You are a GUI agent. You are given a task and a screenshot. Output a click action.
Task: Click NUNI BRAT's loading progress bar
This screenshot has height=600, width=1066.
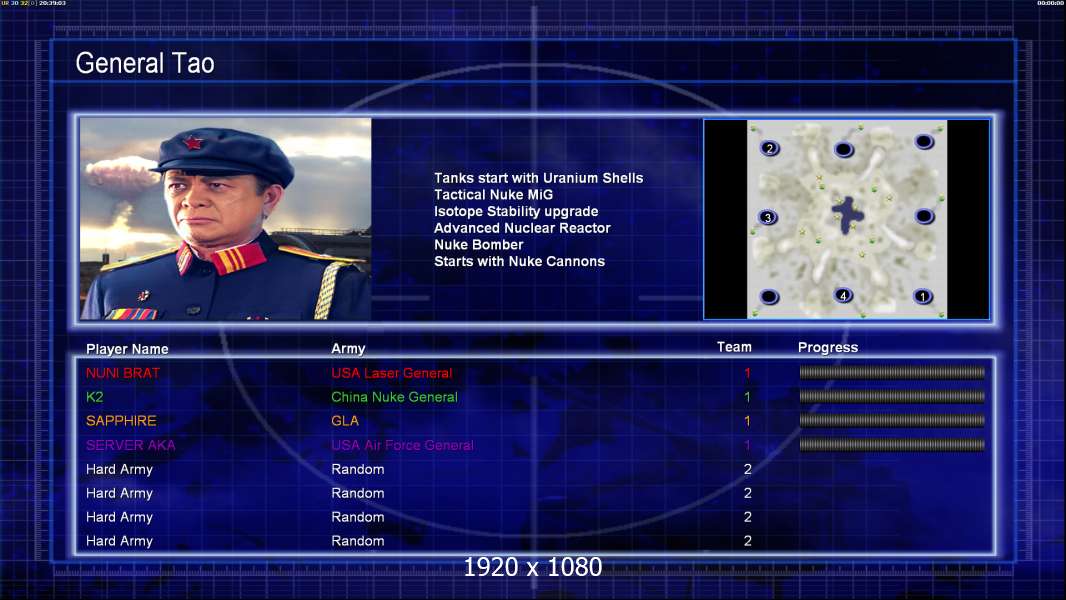pyautogui.click(x=891, y=373)
